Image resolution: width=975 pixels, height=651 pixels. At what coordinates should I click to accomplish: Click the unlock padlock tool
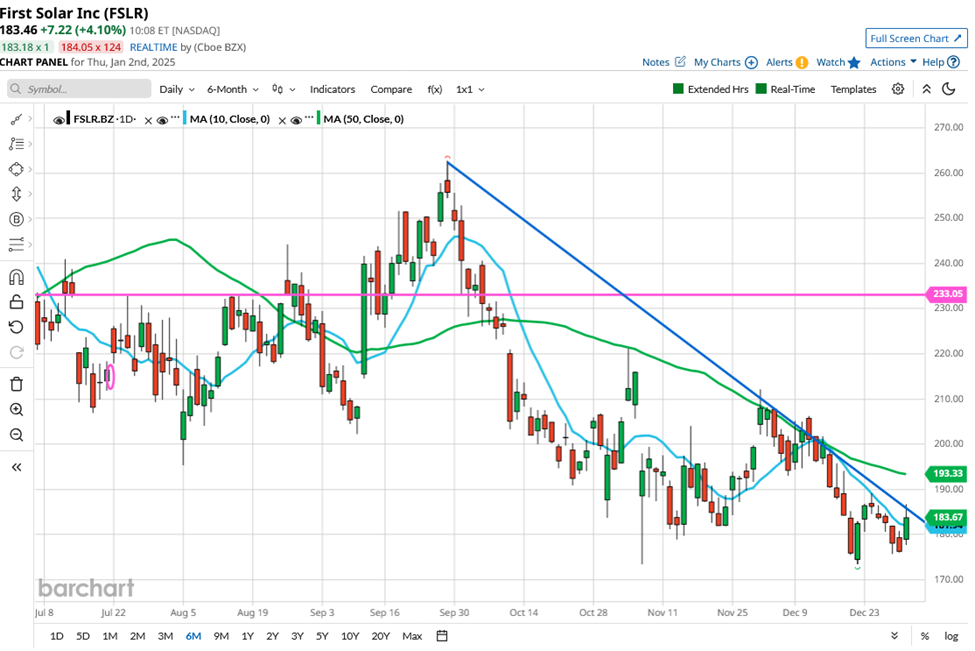pyautogui.click(x=16, y=303)
